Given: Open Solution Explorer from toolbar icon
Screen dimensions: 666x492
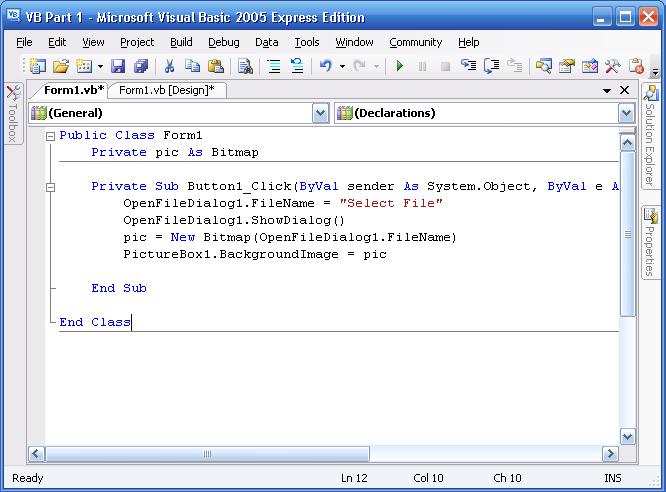Looking at the screenshot, I should pyautogui.click(x=543, y=66).
